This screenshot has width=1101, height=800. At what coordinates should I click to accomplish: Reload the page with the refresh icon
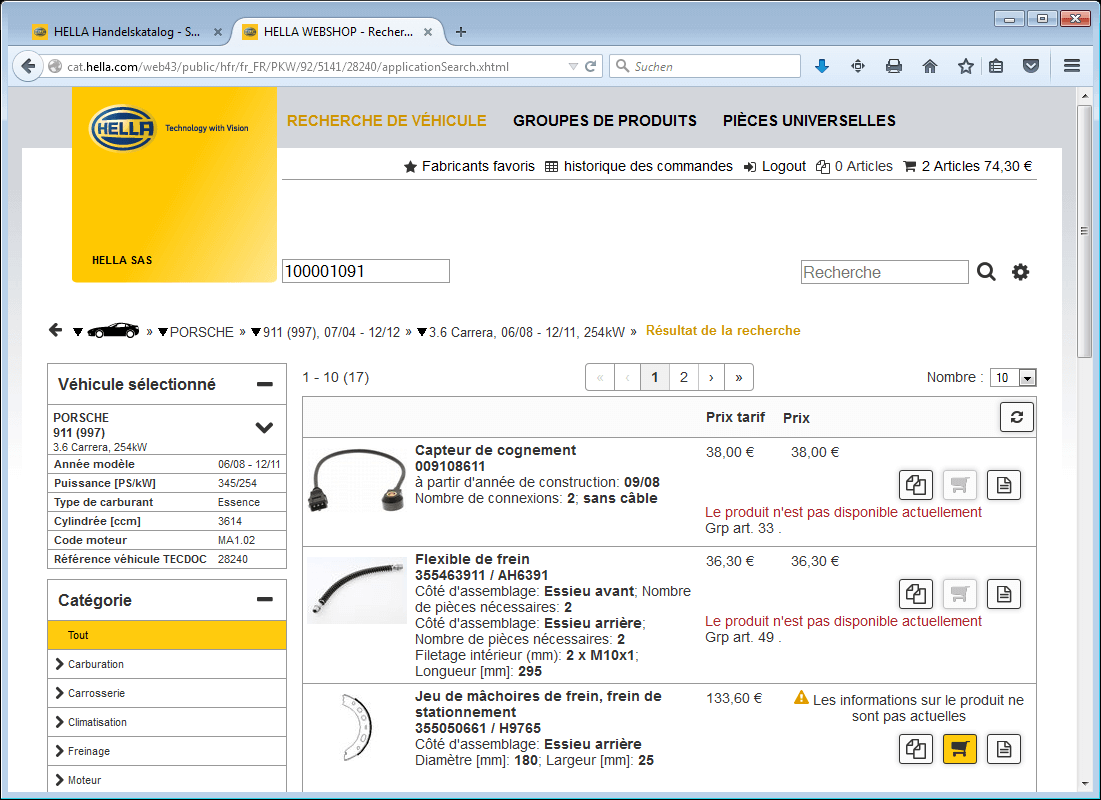click(591, 67)
